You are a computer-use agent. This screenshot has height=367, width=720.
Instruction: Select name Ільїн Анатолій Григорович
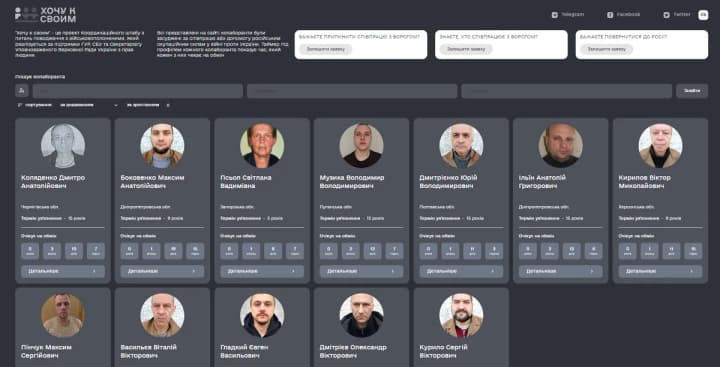[x=542, y=182]
